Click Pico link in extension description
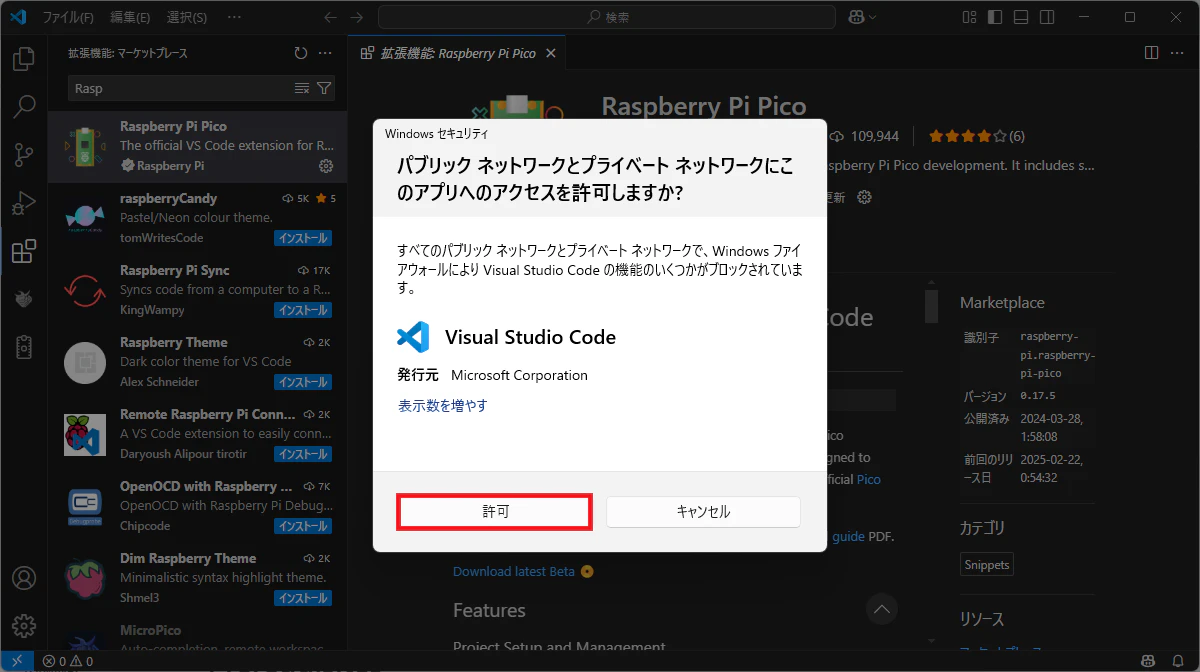This screenshot has height=672, width=1200. [x=869, y=479]
